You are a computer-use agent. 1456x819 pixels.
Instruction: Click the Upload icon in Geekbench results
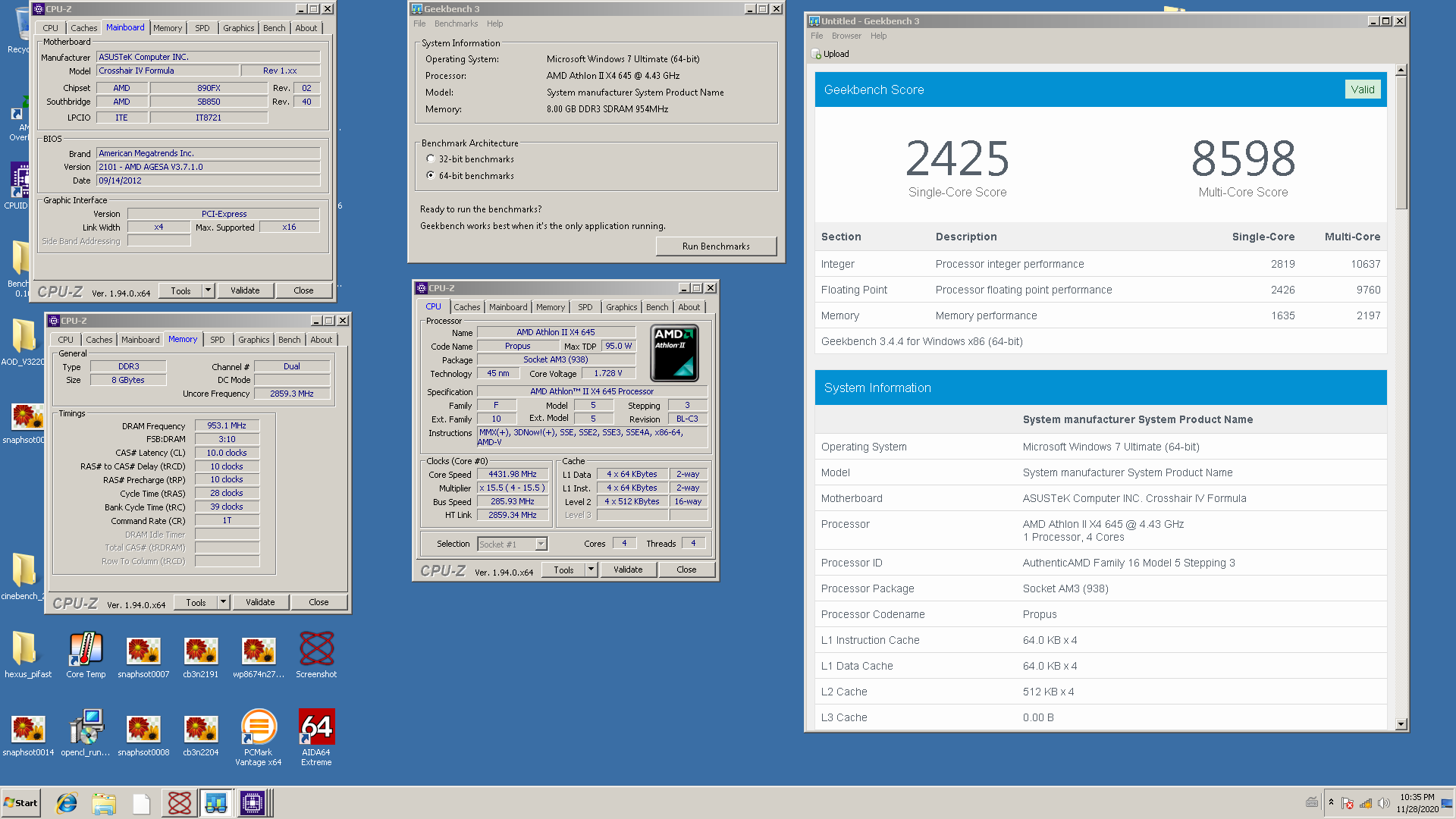pyautogui.click(x=817, y=54)
